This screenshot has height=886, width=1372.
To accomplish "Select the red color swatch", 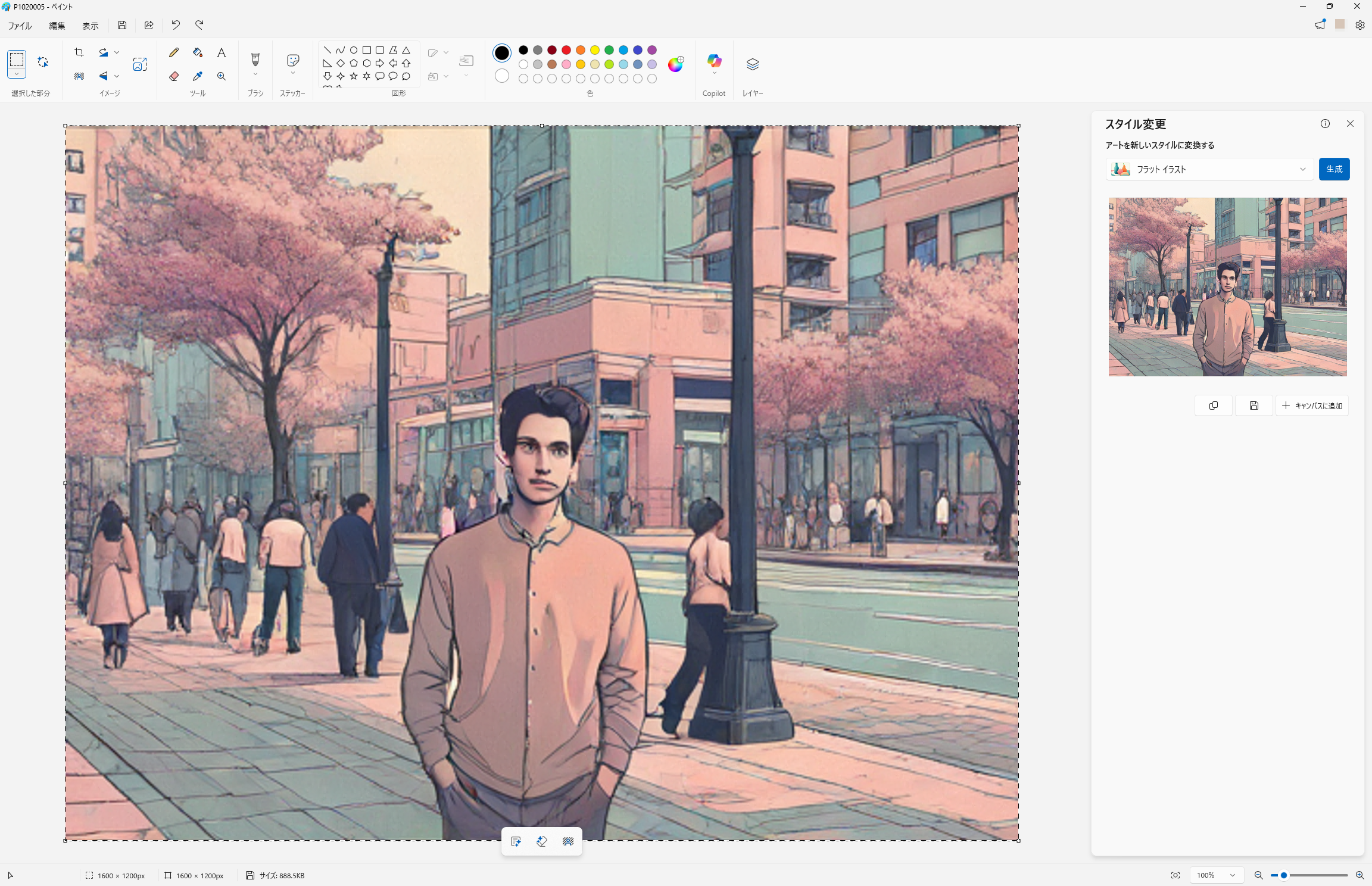I will [566, 50].
